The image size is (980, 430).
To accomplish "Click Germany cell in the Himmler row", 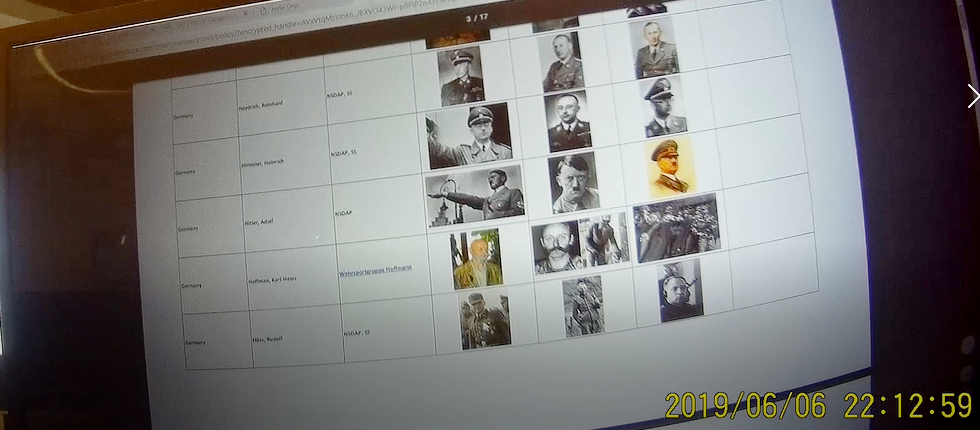I will [208, 169].
